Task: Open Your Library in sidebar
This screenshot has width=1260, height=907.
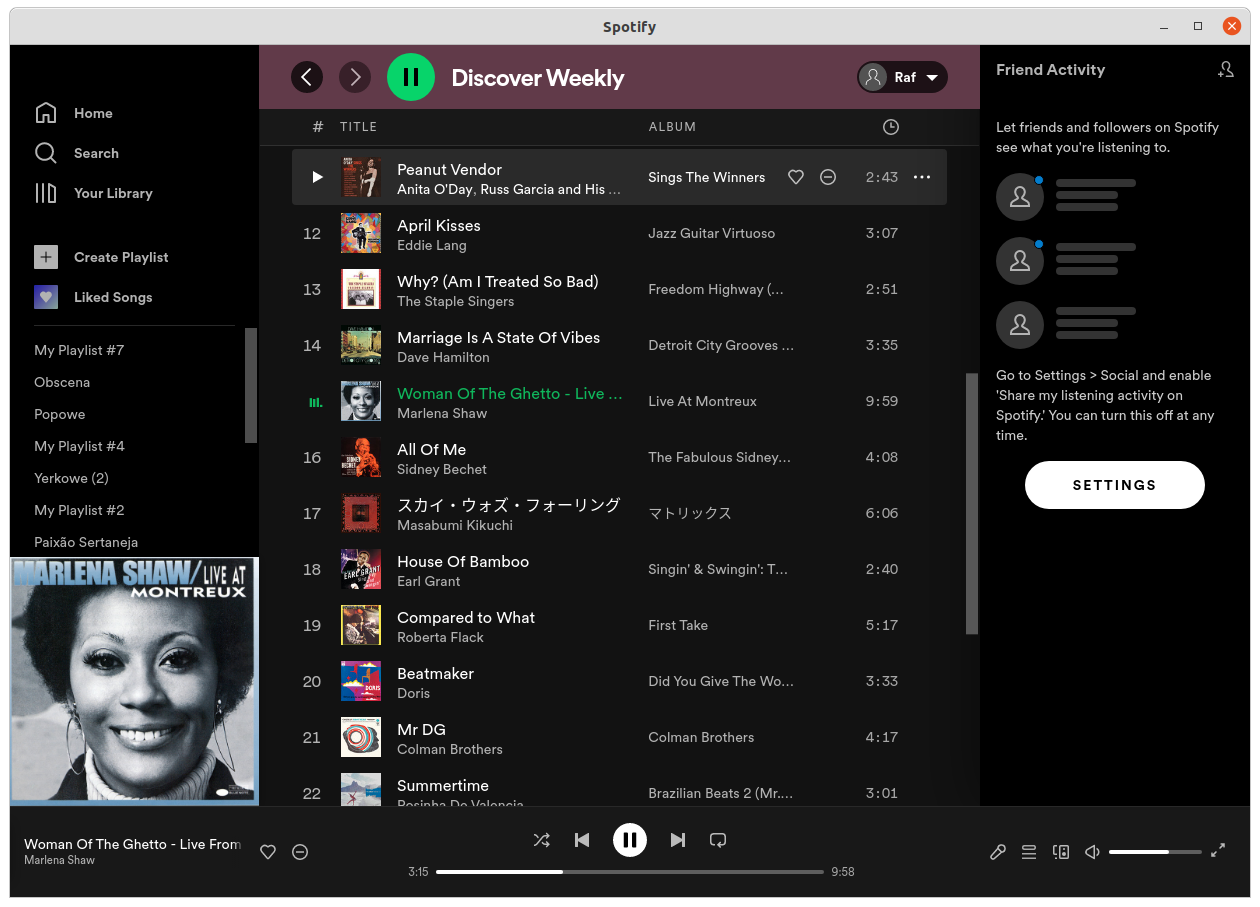Action: [x=113, y=193]
